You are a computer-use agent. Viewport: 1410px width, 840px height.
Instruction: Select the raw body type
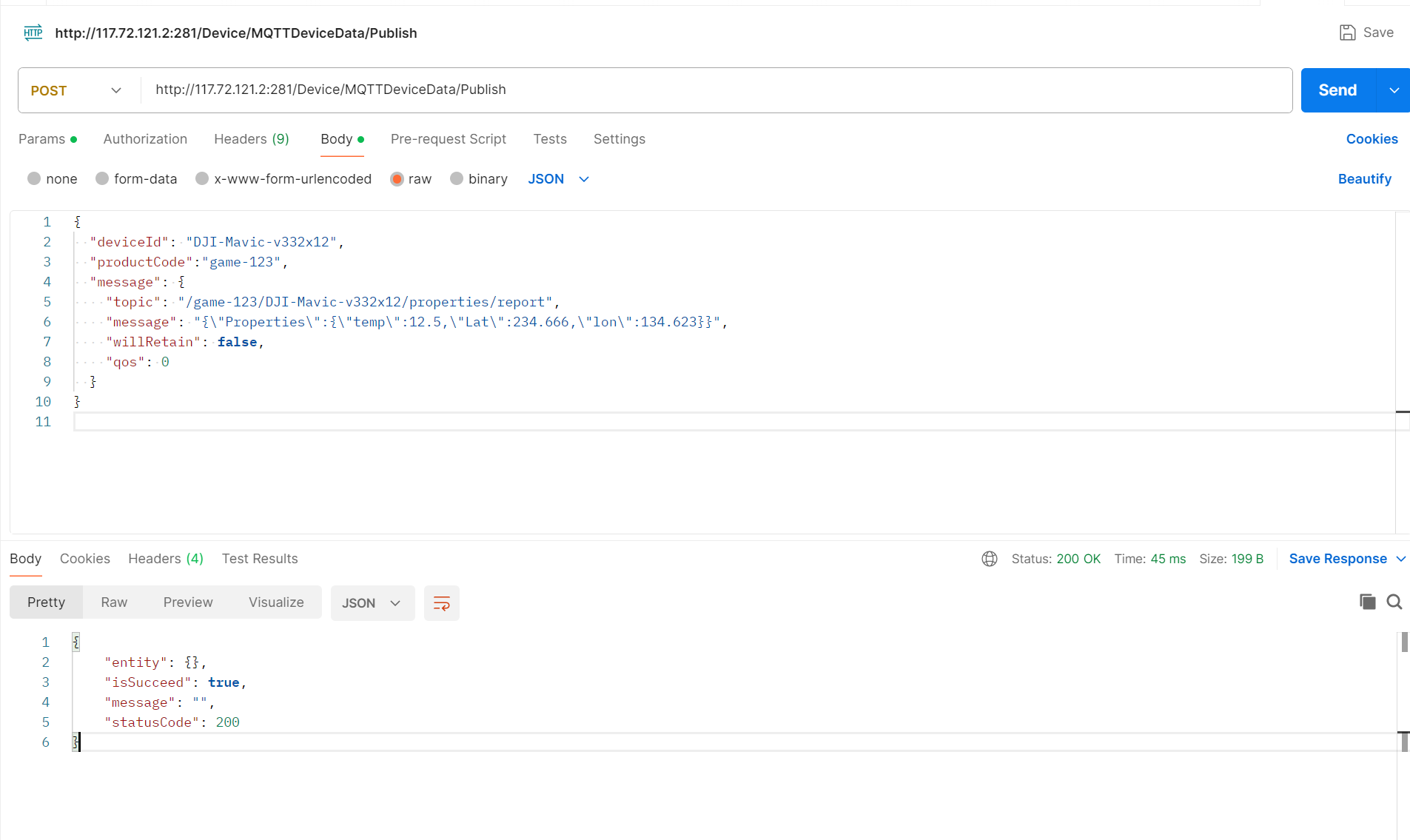point(411,179)
